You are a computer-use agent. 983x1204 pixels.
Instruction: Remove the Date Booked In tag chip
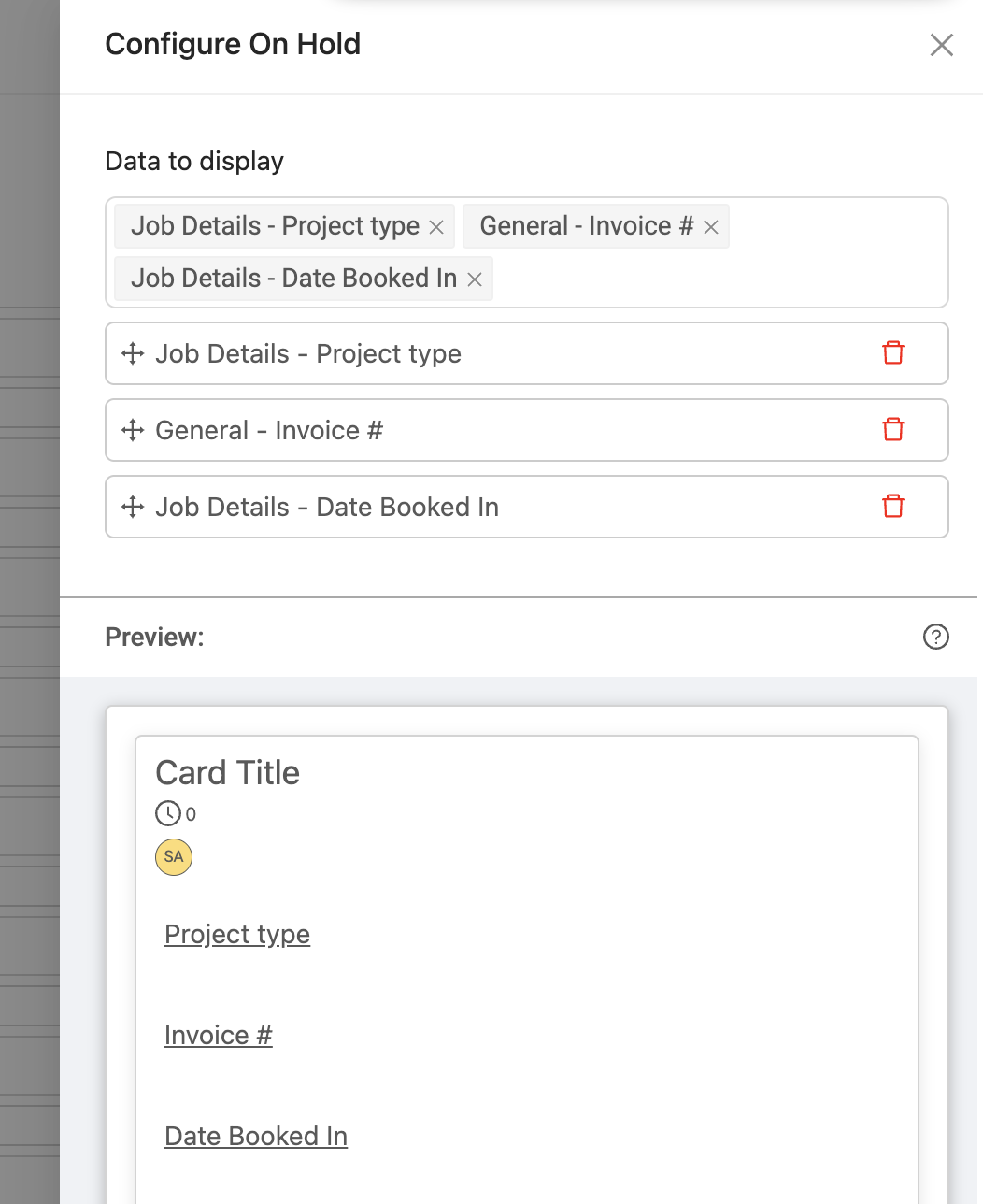coord(475,279)
